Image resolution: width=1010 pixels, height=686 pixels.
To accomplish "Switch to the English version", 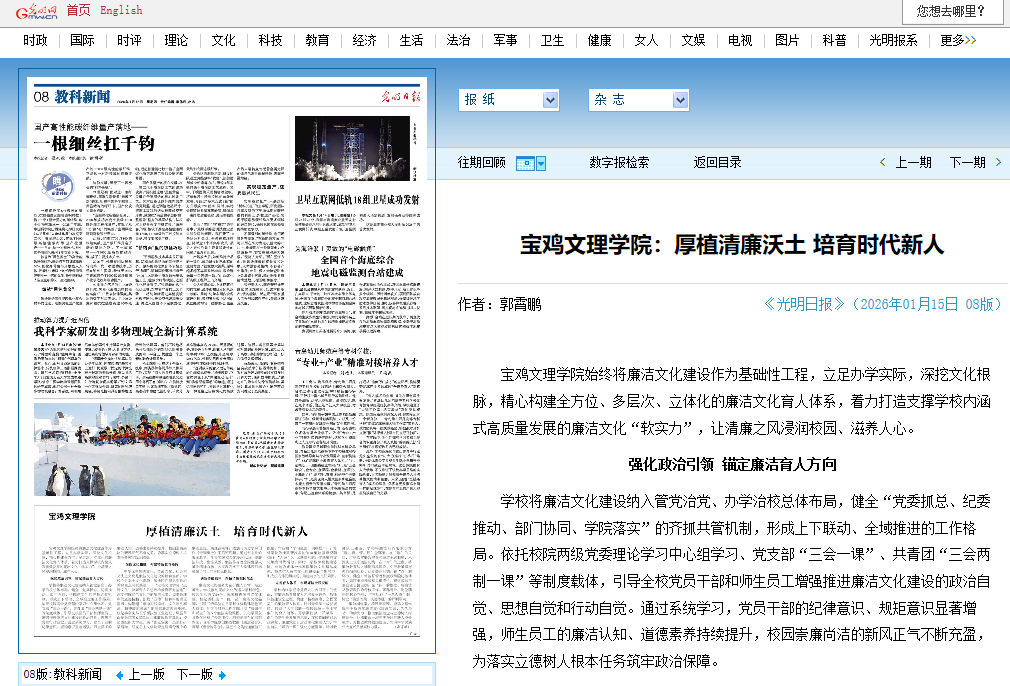I will coord(121,10).
